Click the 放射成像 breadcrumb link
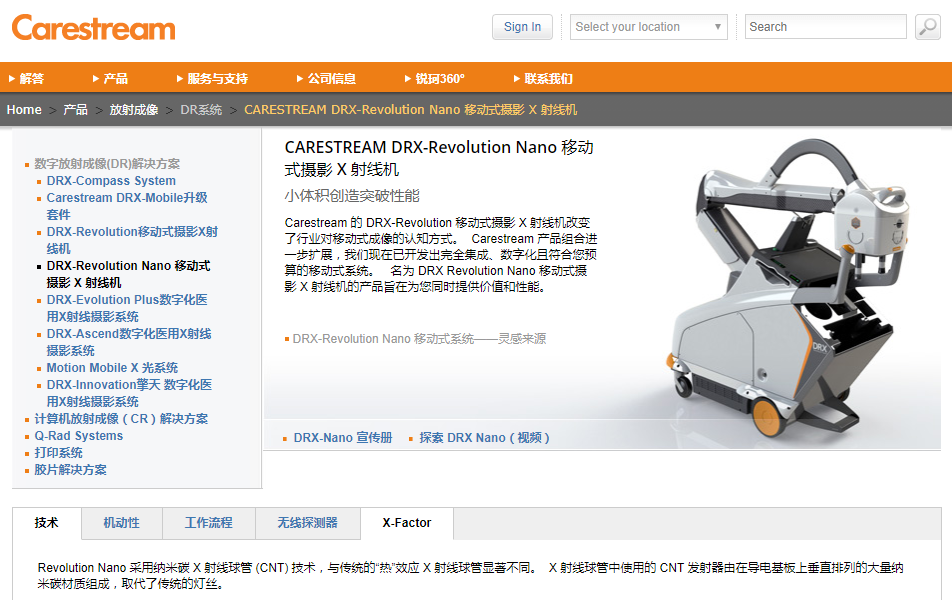The width and height of the screenshot is (952, 600). (134, 110)
